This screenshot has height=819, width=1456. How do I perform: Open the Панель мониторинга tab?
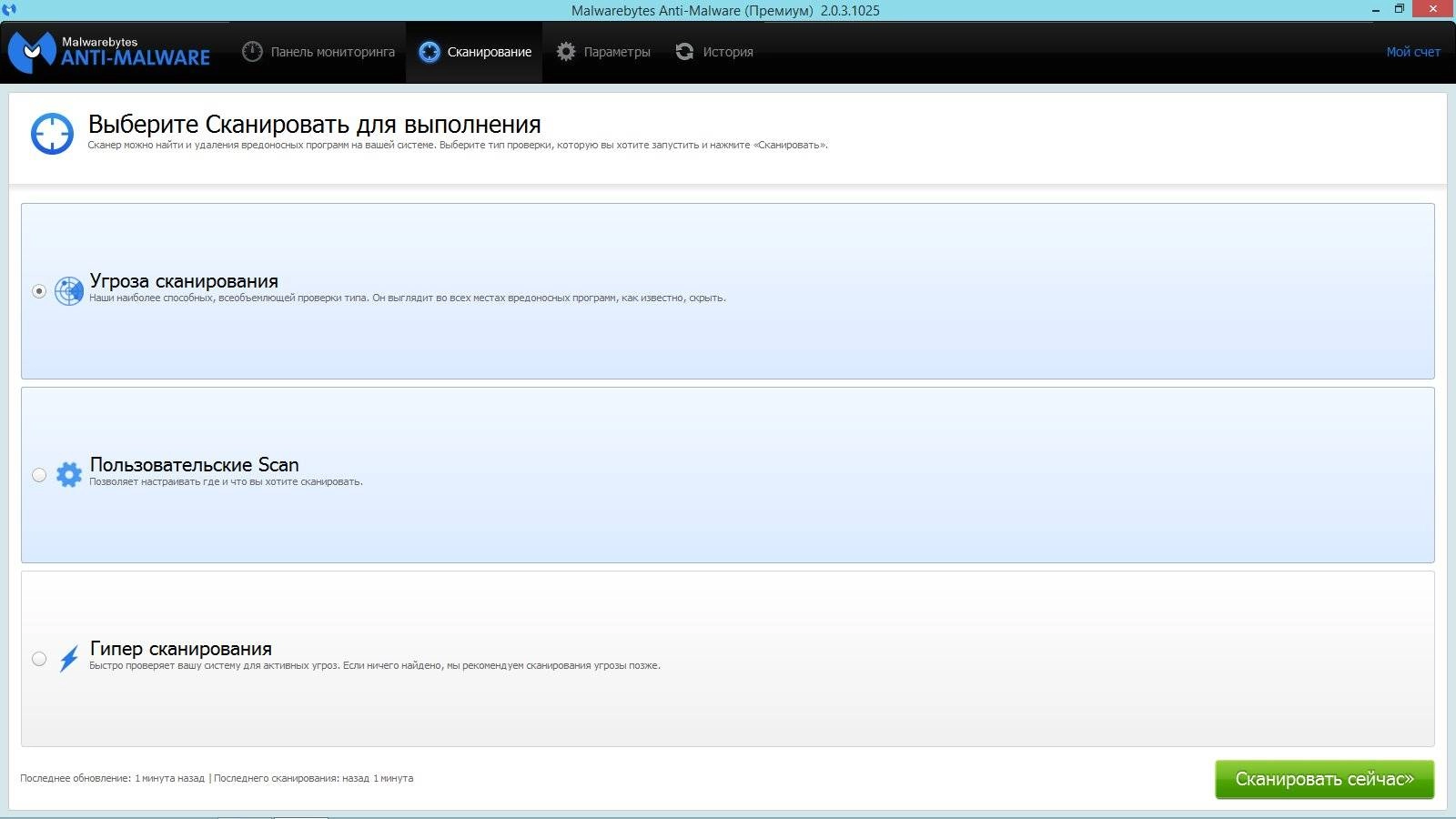point(318,52)
